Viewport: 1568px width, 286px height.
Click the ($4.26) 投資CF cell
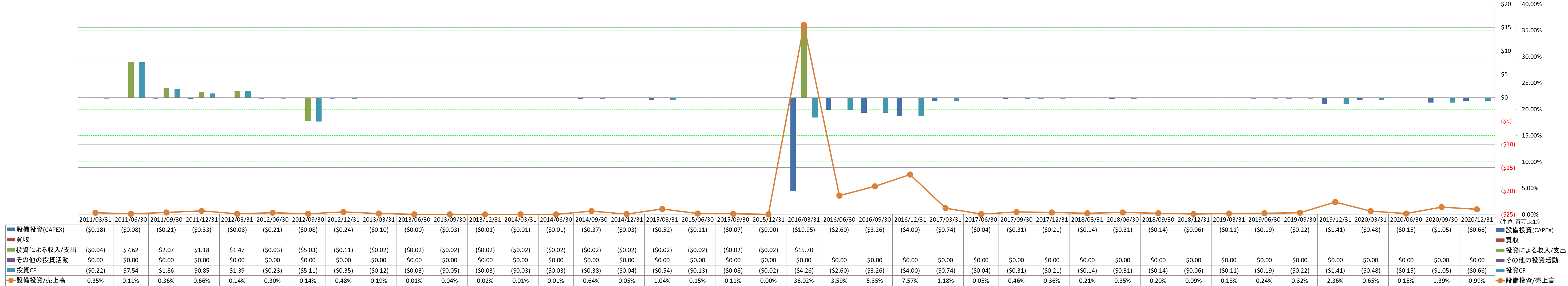[803, 270]
